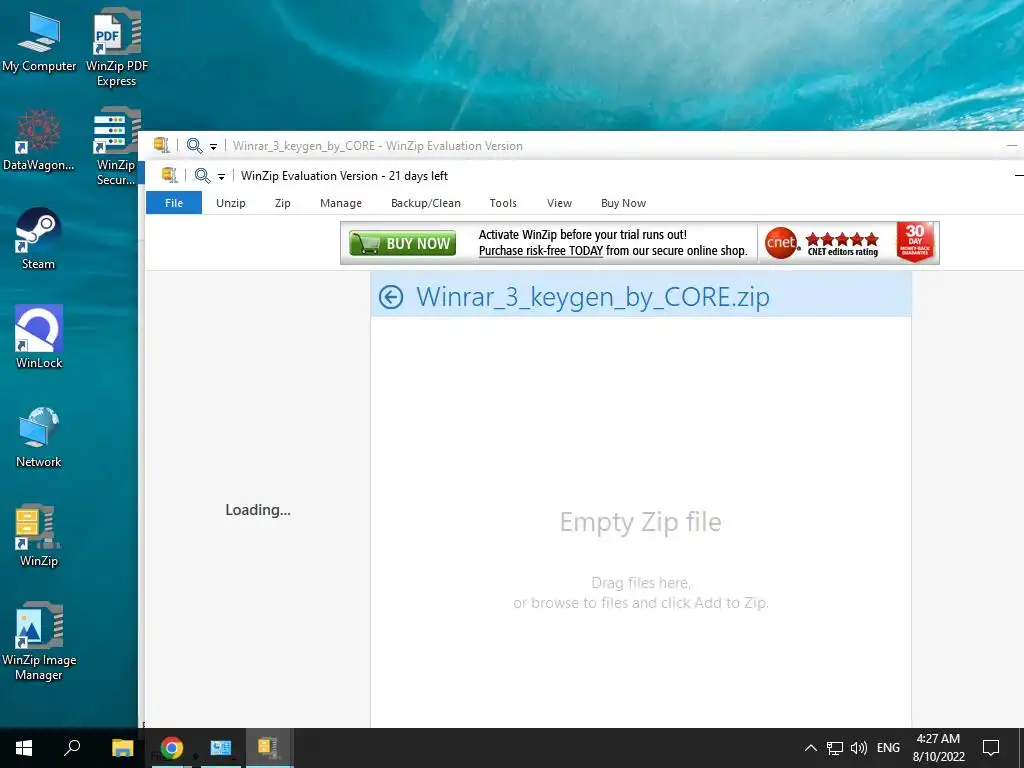
Task: Click WinZip app icon in front window title bar
Action: pyautogui.click(x=169, y=175)
